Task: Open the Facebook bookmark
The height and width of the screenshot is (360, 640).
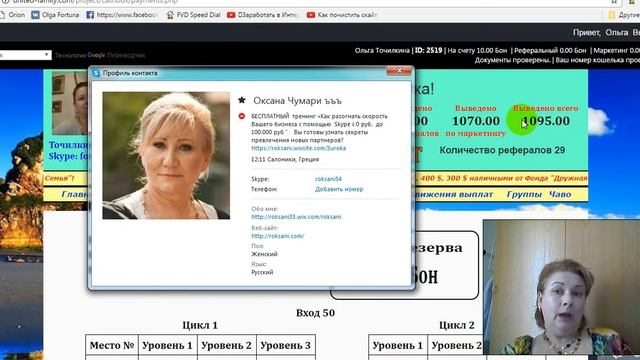Action: point(122,15)
